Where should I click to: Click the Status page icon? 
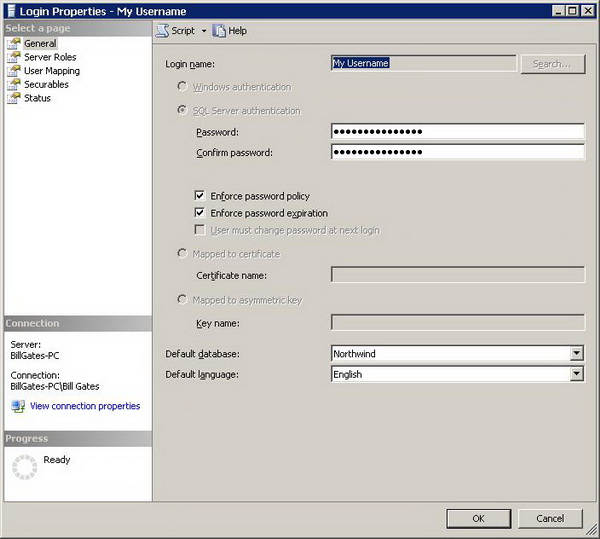(x=14, y=98)
